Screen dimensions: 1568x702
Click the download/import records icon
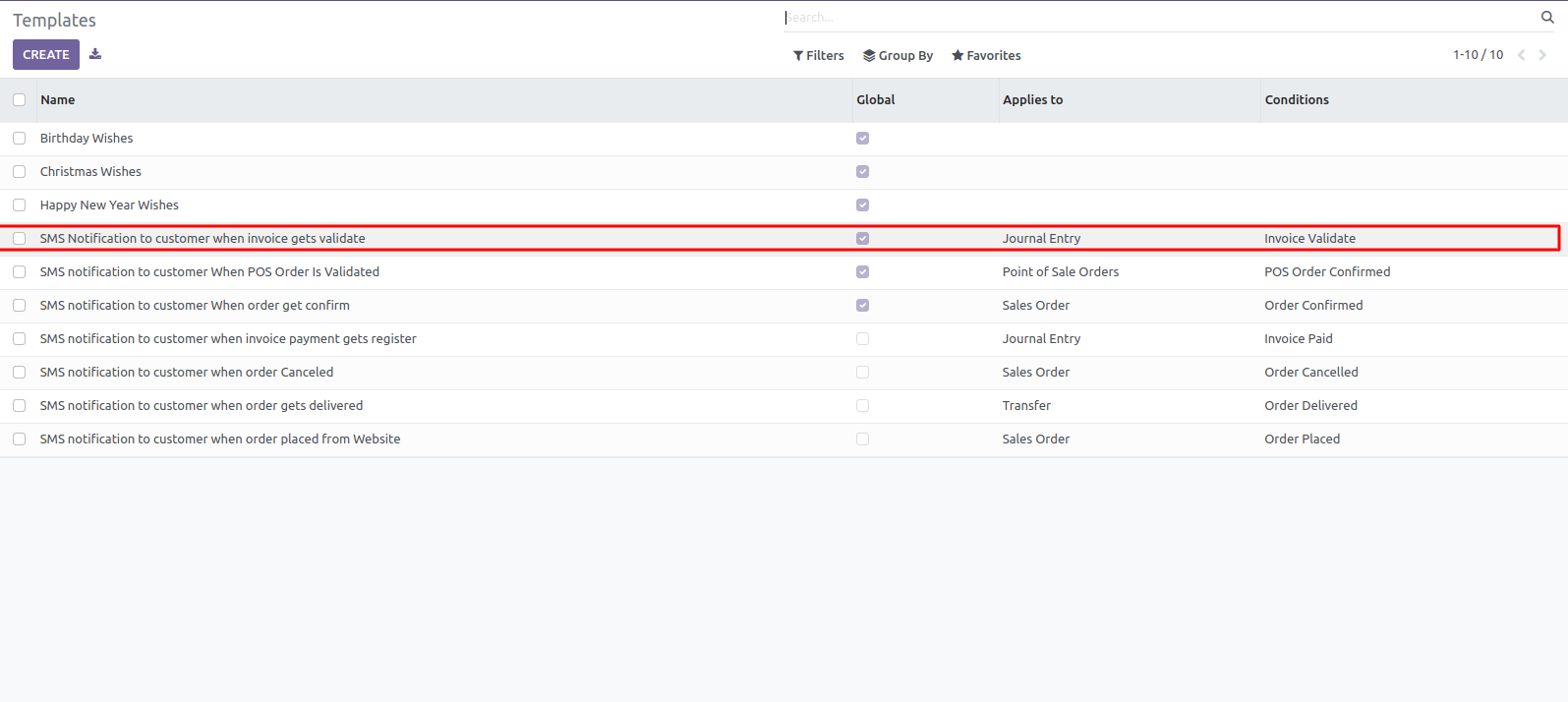[x=95, y=54]
